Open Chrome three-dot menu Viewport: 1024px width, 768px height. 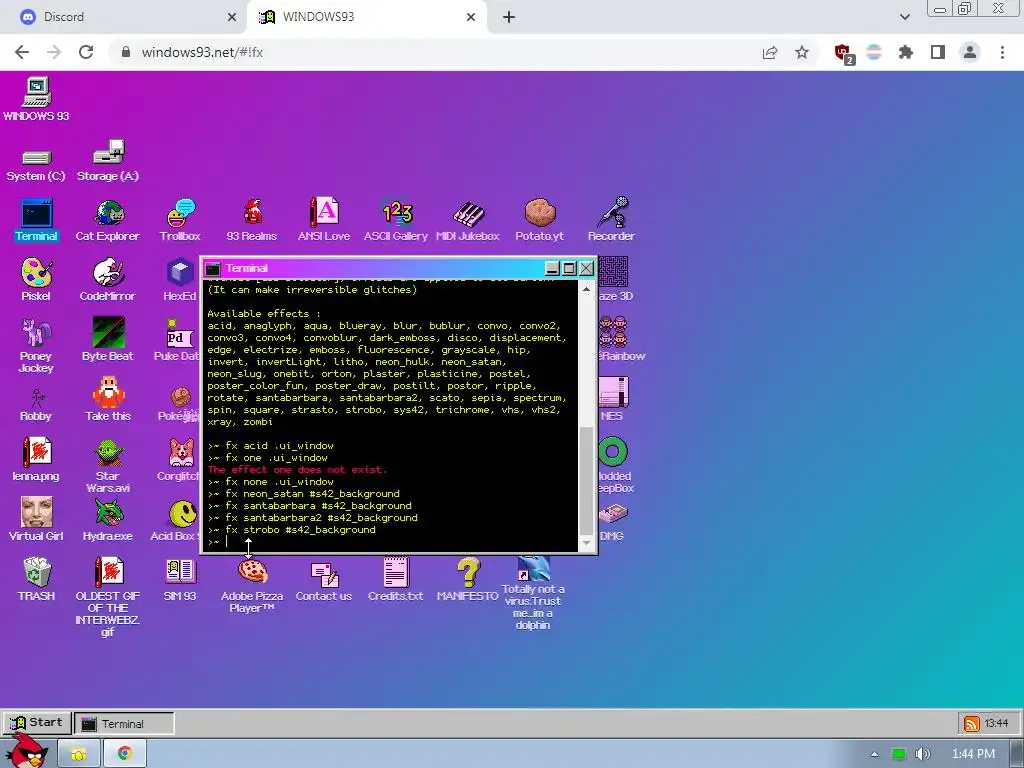pos(1002,52)
